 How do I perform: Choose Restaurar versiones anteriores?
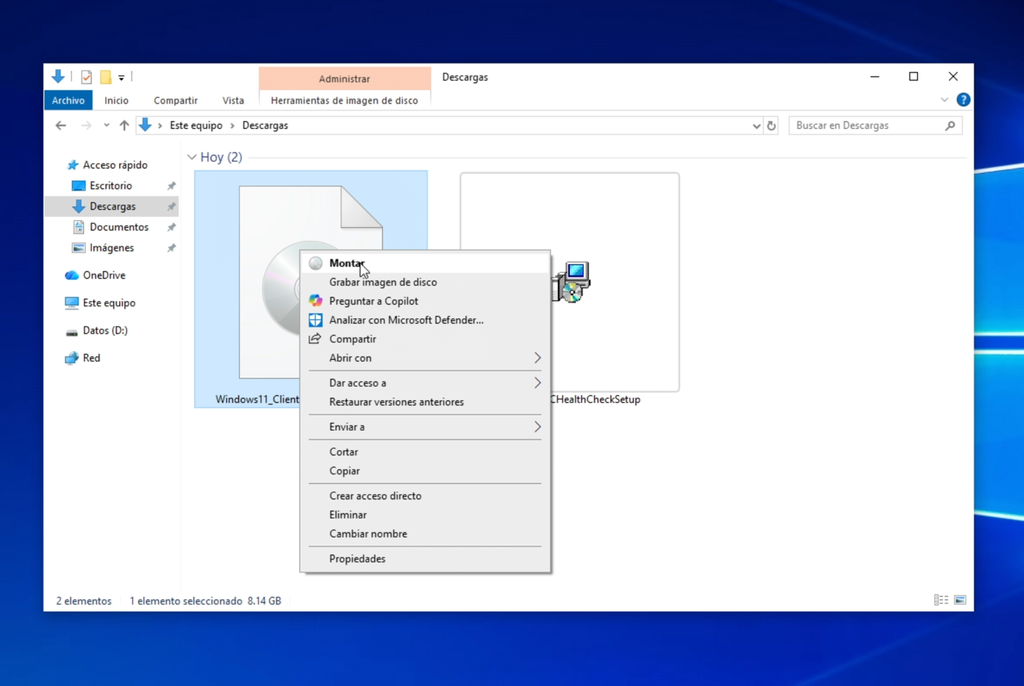click(425, 402)
